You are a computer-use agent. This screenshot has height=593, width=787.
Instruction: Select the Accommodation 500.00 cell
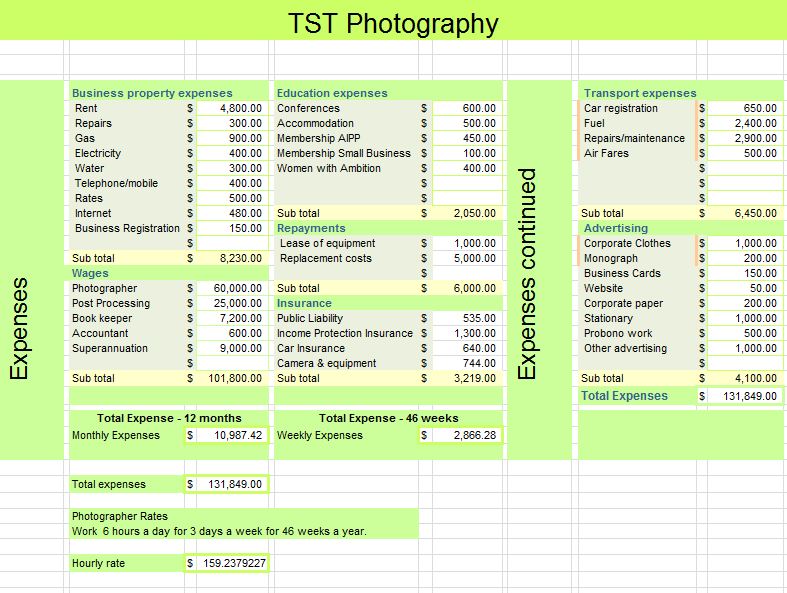coord(467,123)
